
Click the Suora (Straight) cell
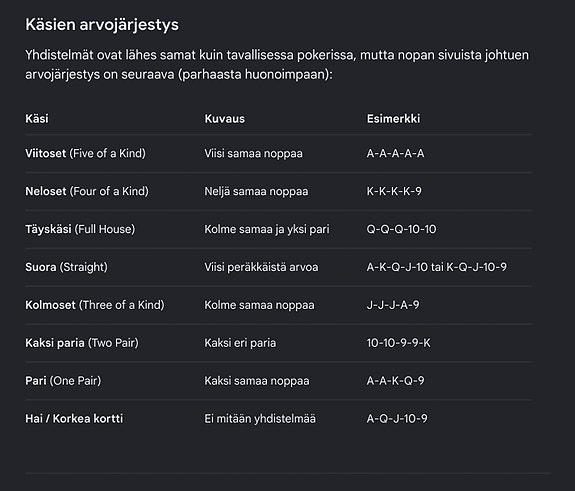[x=66, y=267]
